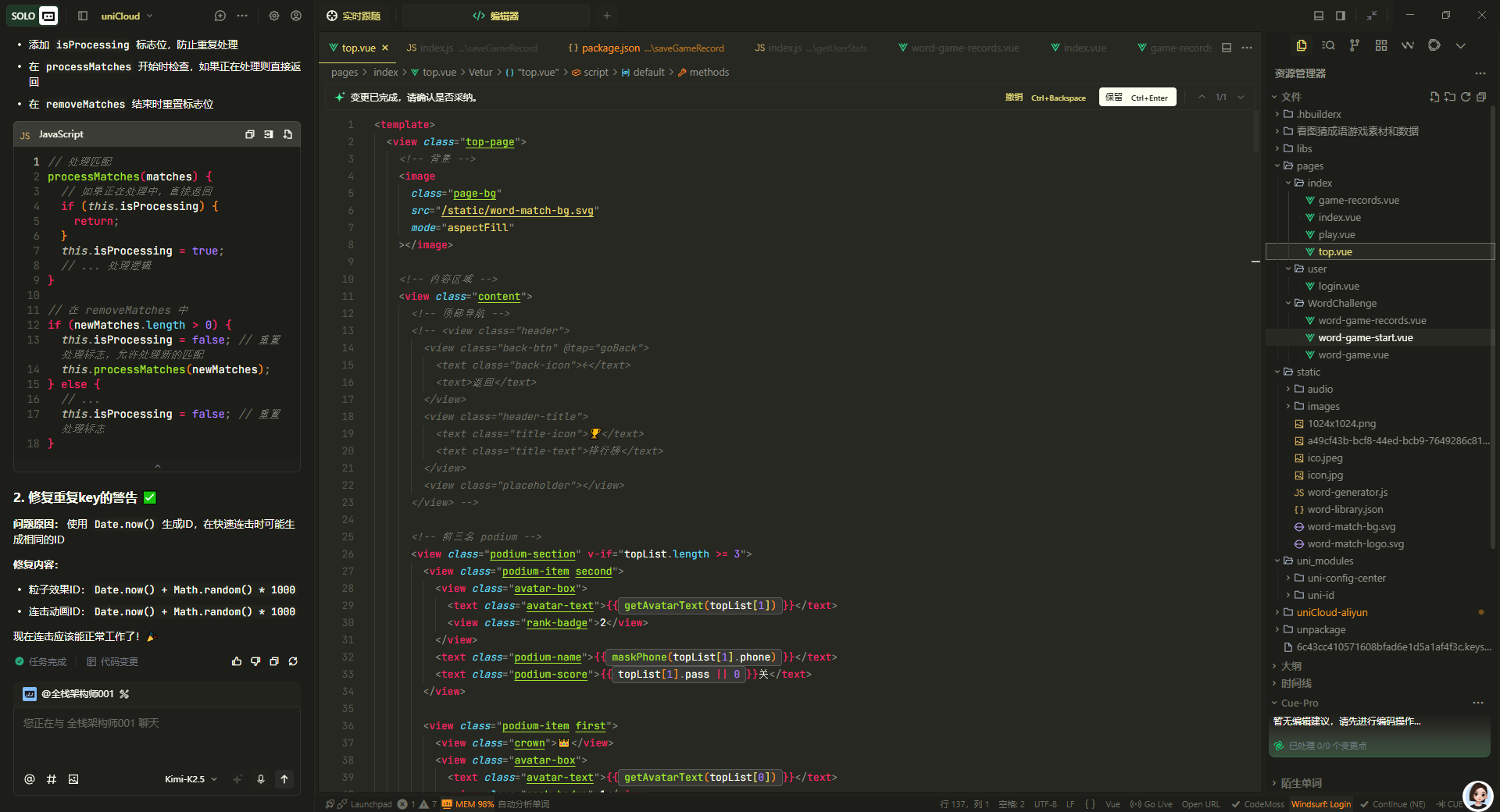Refresh the file explorer
1500x812 pixels.
point(1466,97)
